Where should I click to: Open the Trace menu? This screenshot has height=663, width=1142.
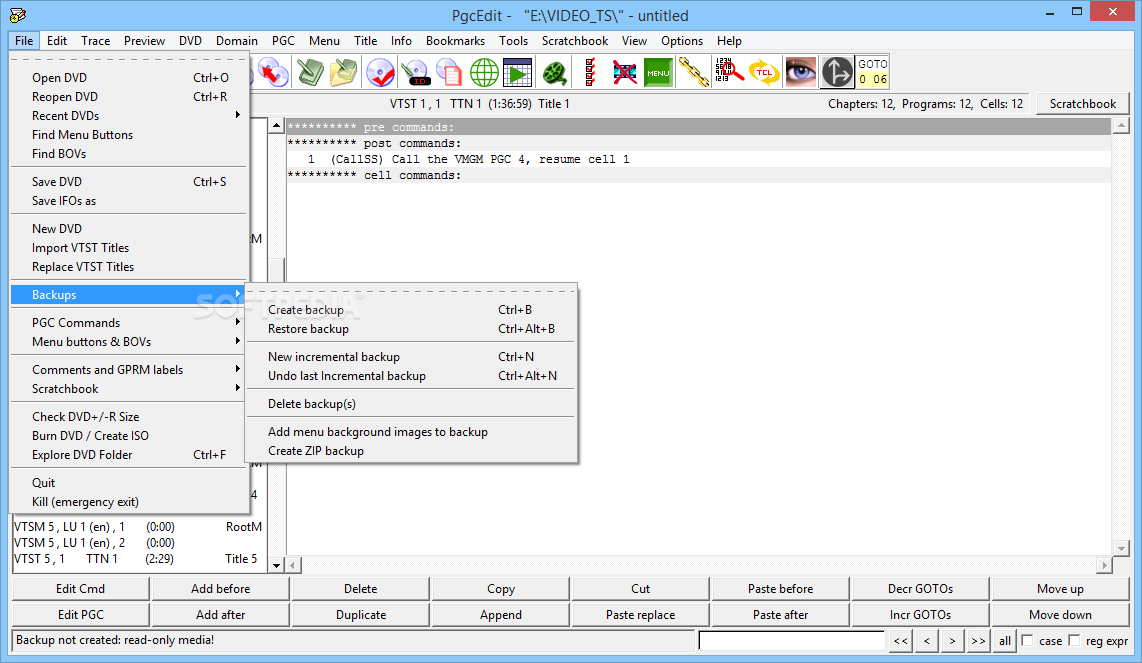95,41
